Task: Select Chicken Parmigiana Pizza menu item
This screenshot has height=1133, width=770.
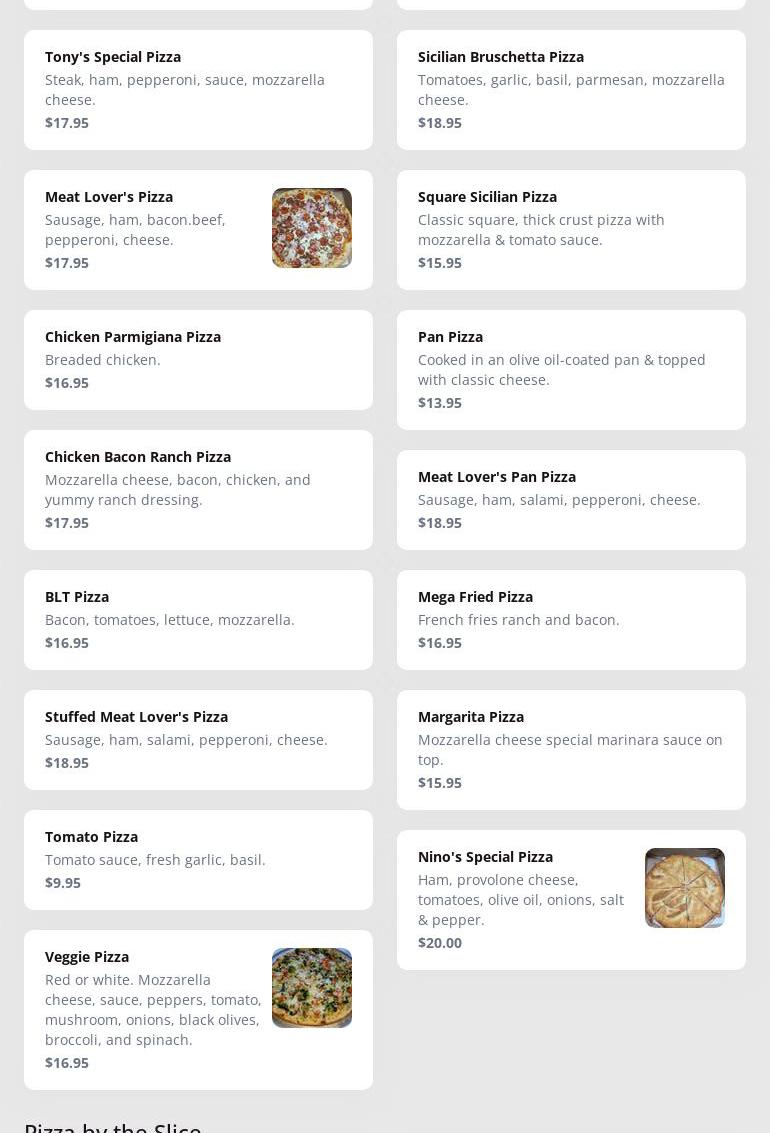Action: click(198, 360)
